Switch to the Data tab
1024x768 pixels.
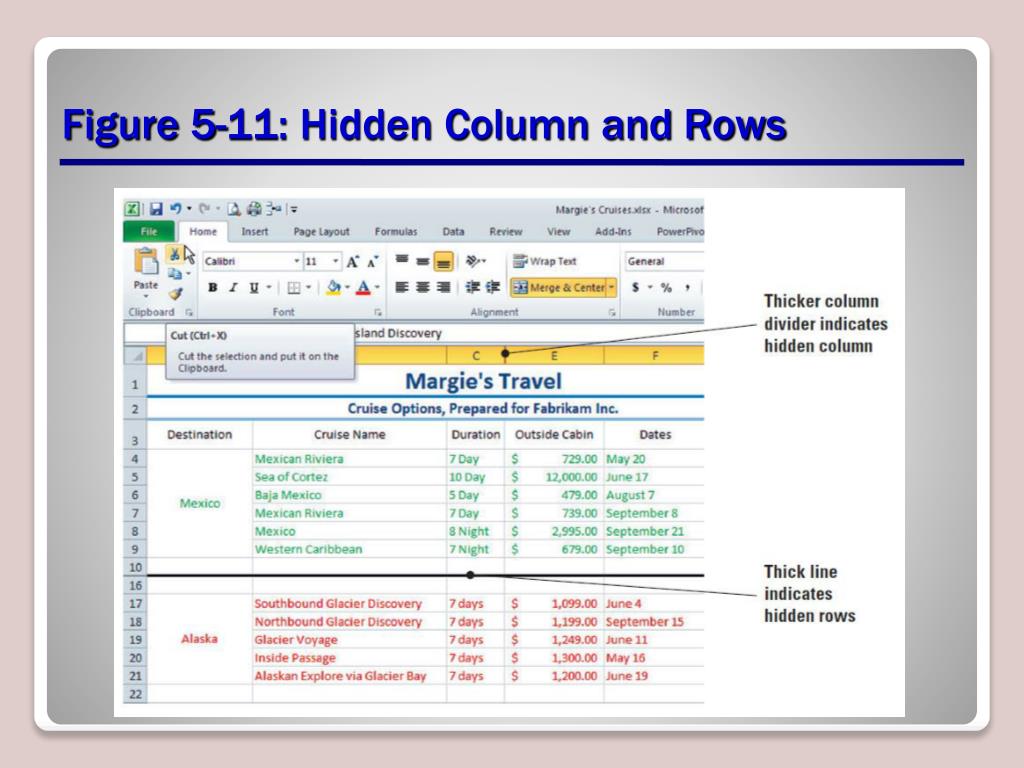(453, 231)
